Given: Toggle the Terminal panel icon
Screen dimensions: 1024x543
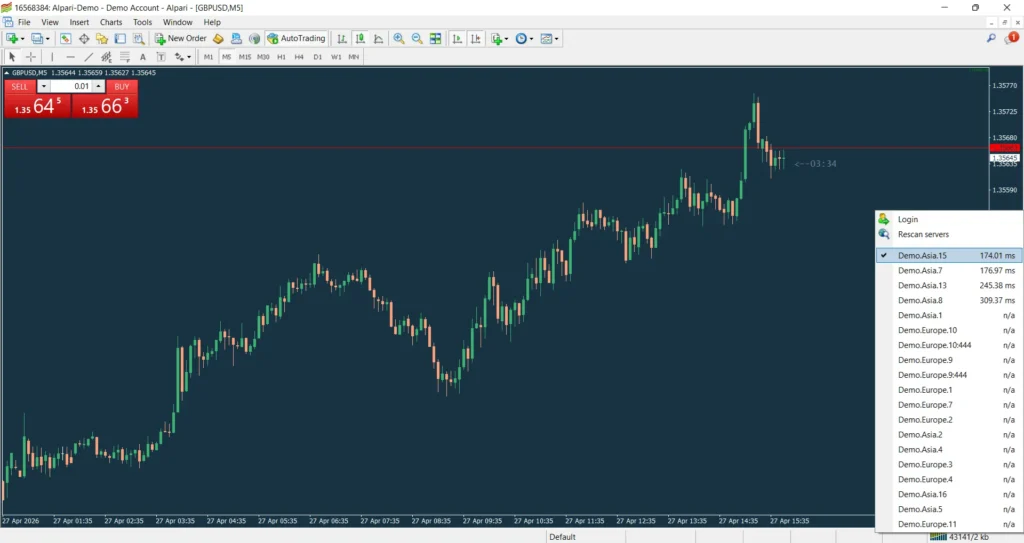Looking at the screenshot, I should coord(120,39).
